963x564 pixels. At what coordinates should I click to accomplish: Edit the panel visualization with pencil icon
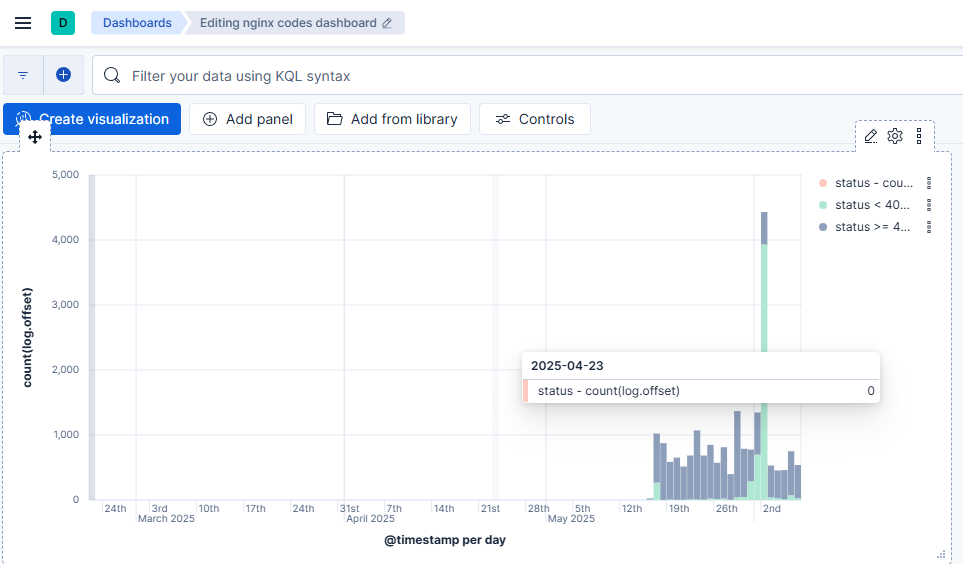tap(871, 136)
